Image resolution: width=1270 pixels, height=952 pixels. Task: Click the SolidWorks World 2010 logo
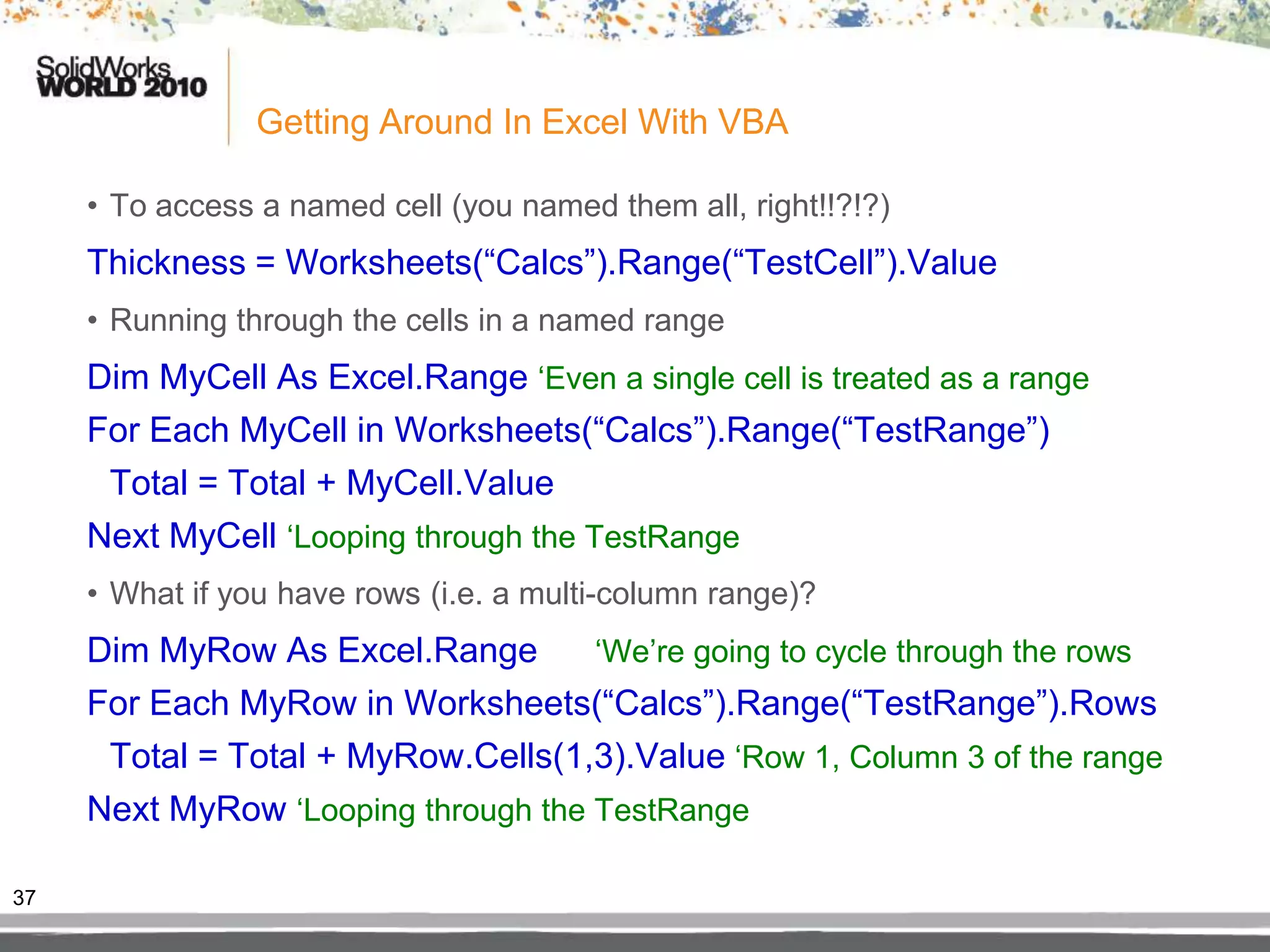tap(122, 77)
